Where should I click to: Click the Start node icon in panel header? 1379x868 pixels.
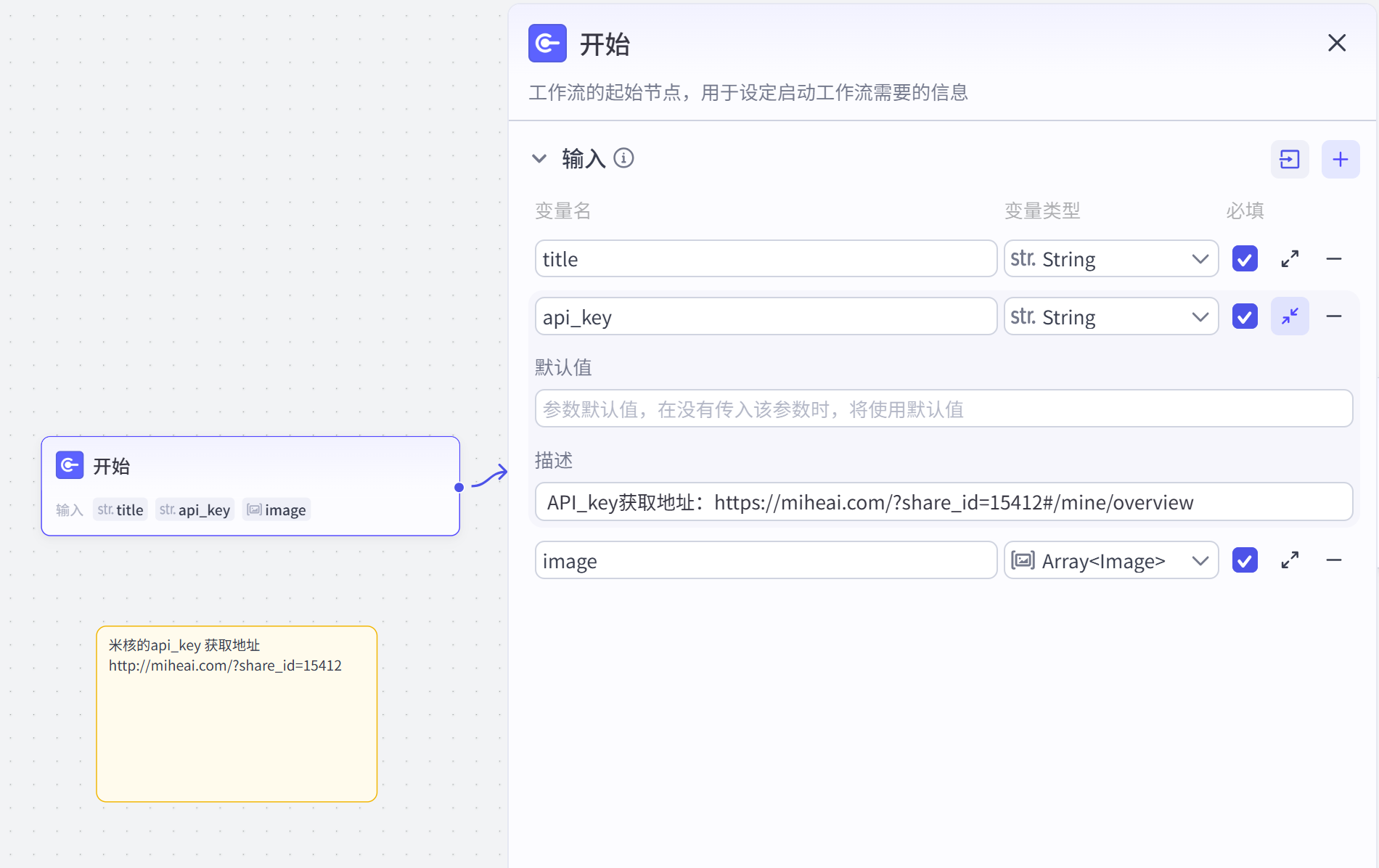[547, 44]
